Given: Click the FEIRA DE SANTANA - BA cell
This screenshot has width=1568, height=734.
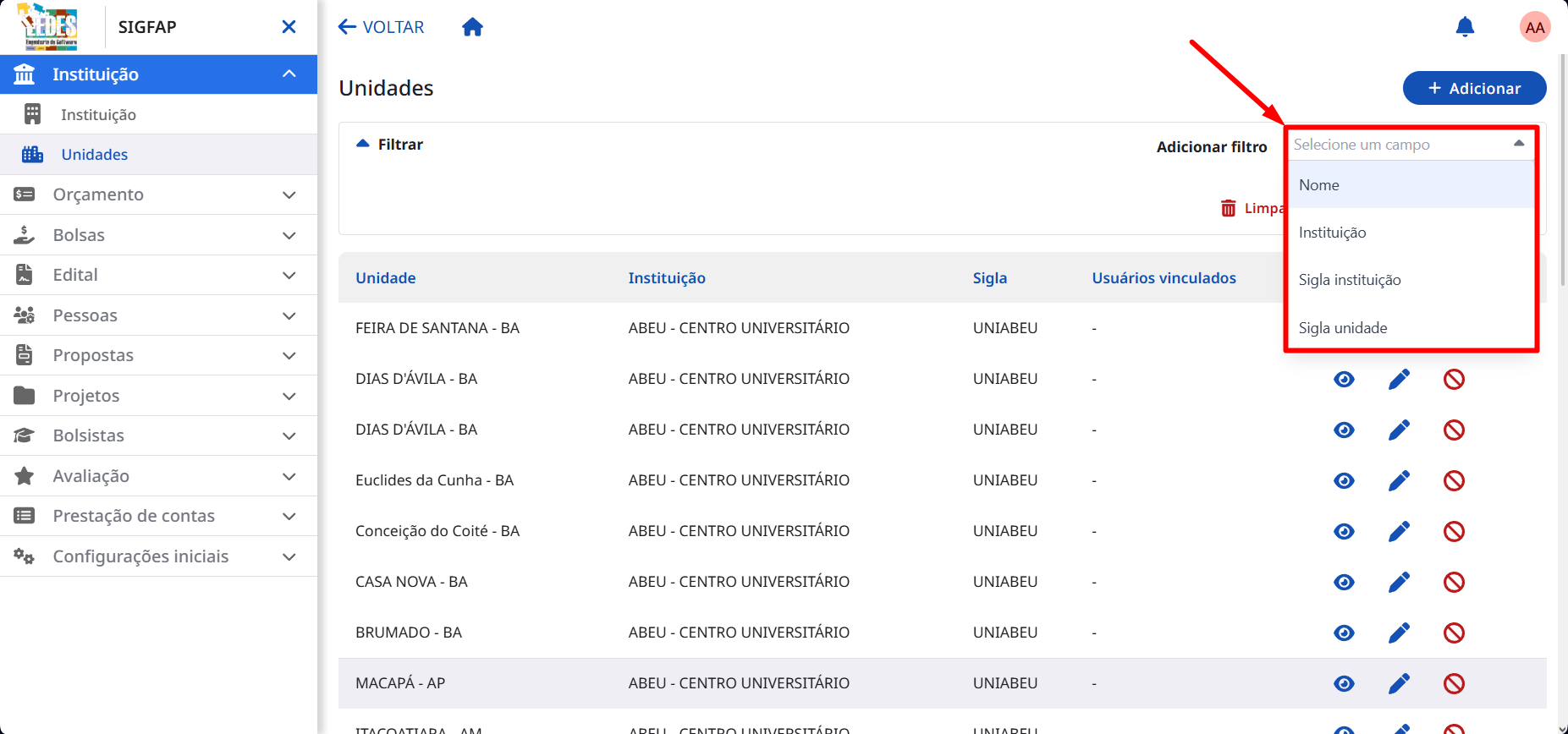Looking at the screenshot, I should click(437, 328).
